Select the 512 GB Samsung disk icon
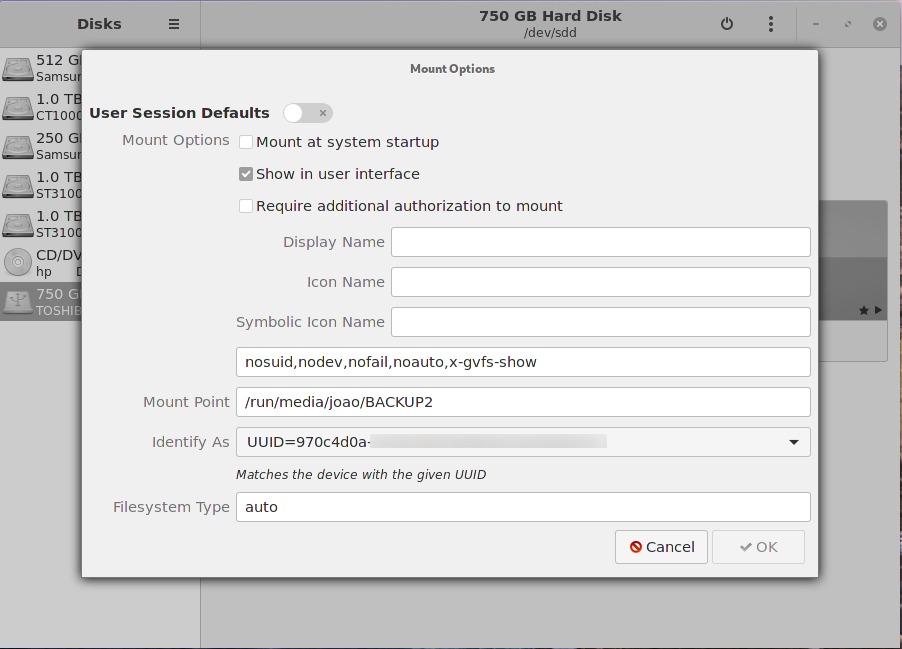 pyautogui.click(x=18, y=68)
